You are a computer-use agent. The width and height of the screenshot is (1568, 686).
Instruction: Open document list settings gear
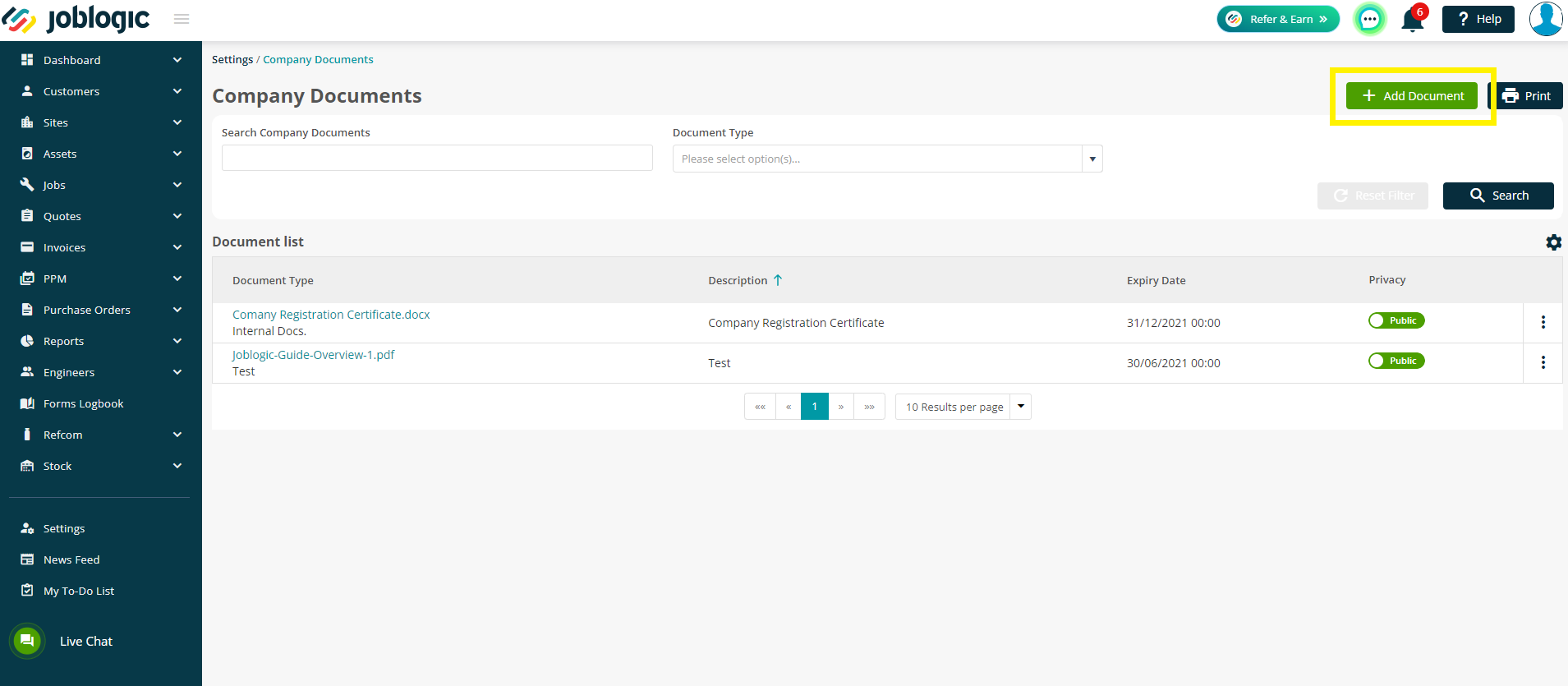tap(1553, 242)
